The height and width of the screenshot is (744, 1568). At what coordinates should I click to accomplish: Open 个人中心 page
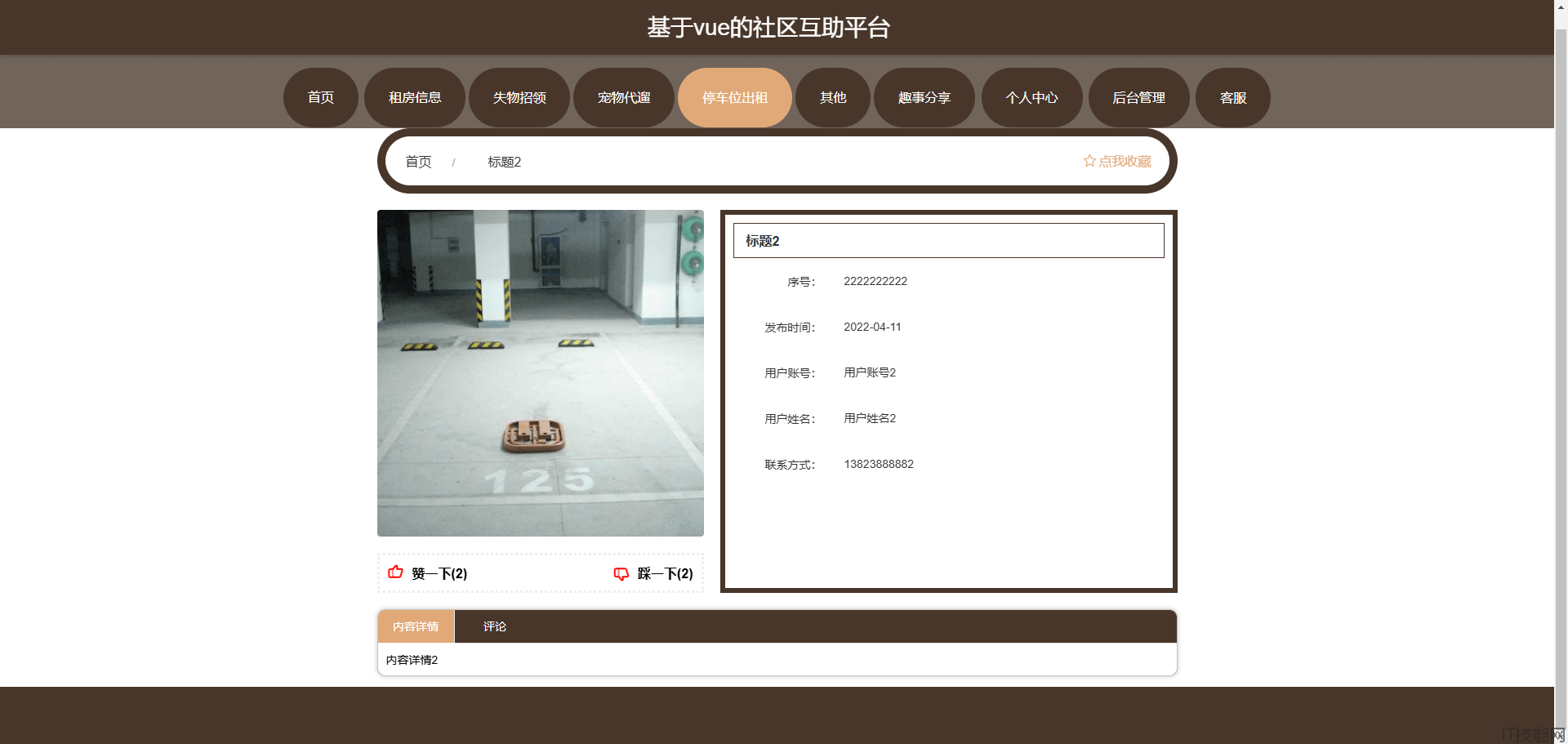1032,97
